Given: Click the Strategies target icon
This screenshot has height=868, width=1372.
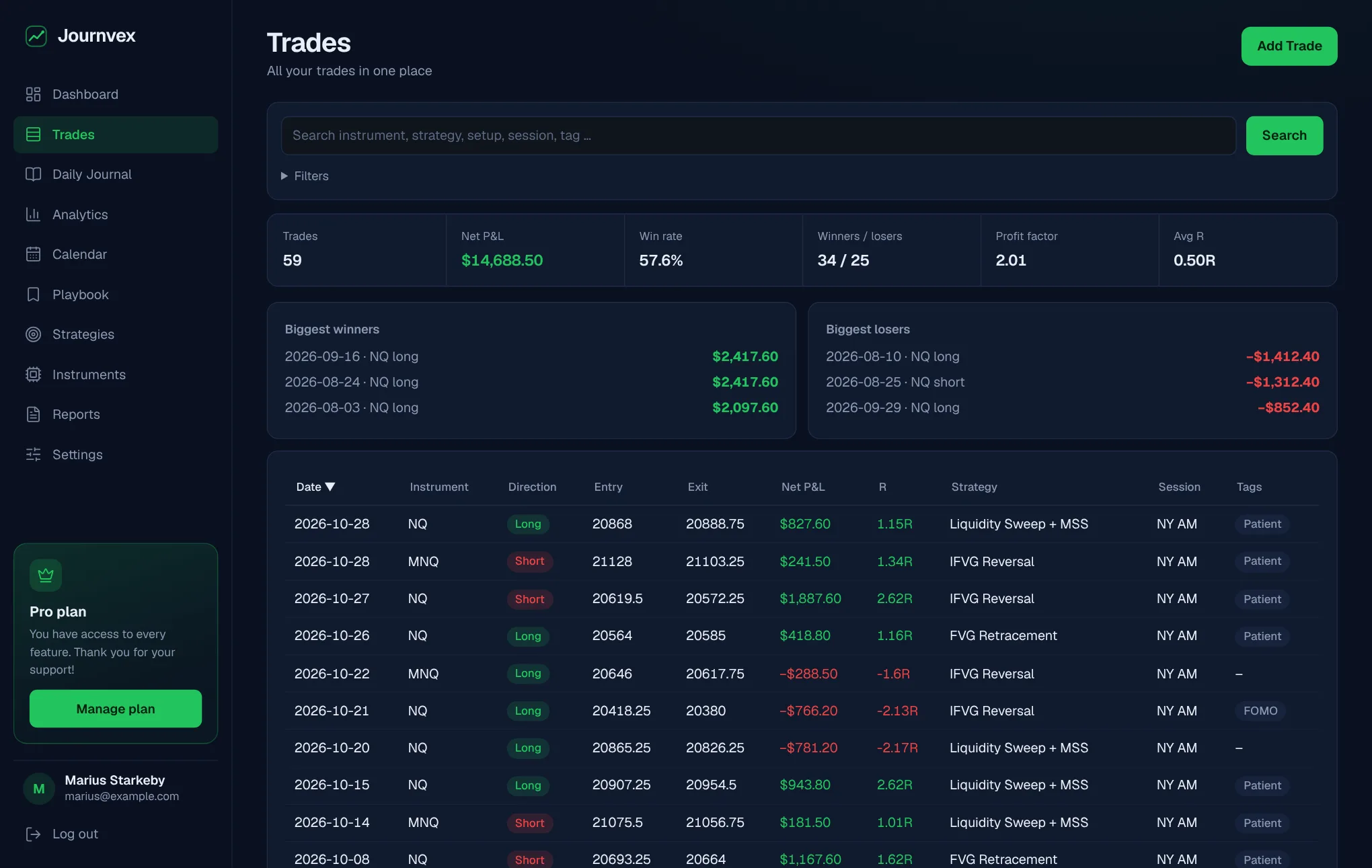Looking at the screenshot, I should click(33, 334).
